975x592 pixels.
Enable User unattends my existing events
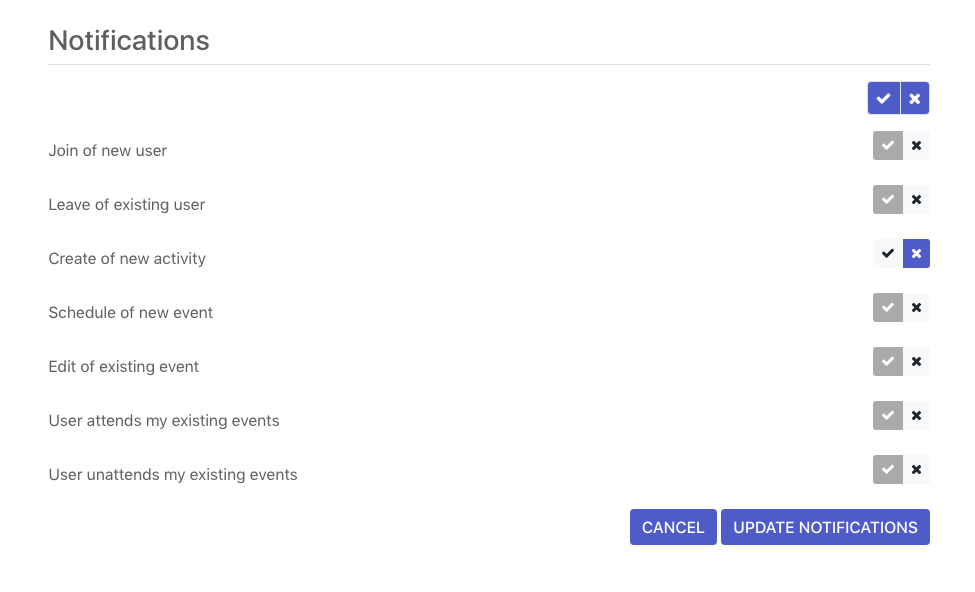point(888,470)
